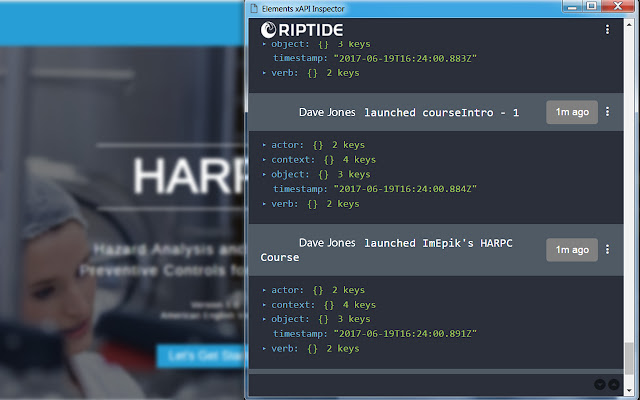Viewport: 640px width, 400px height.
Task: Expand object node under HARPC Course statement
Action: click(264, 319)
